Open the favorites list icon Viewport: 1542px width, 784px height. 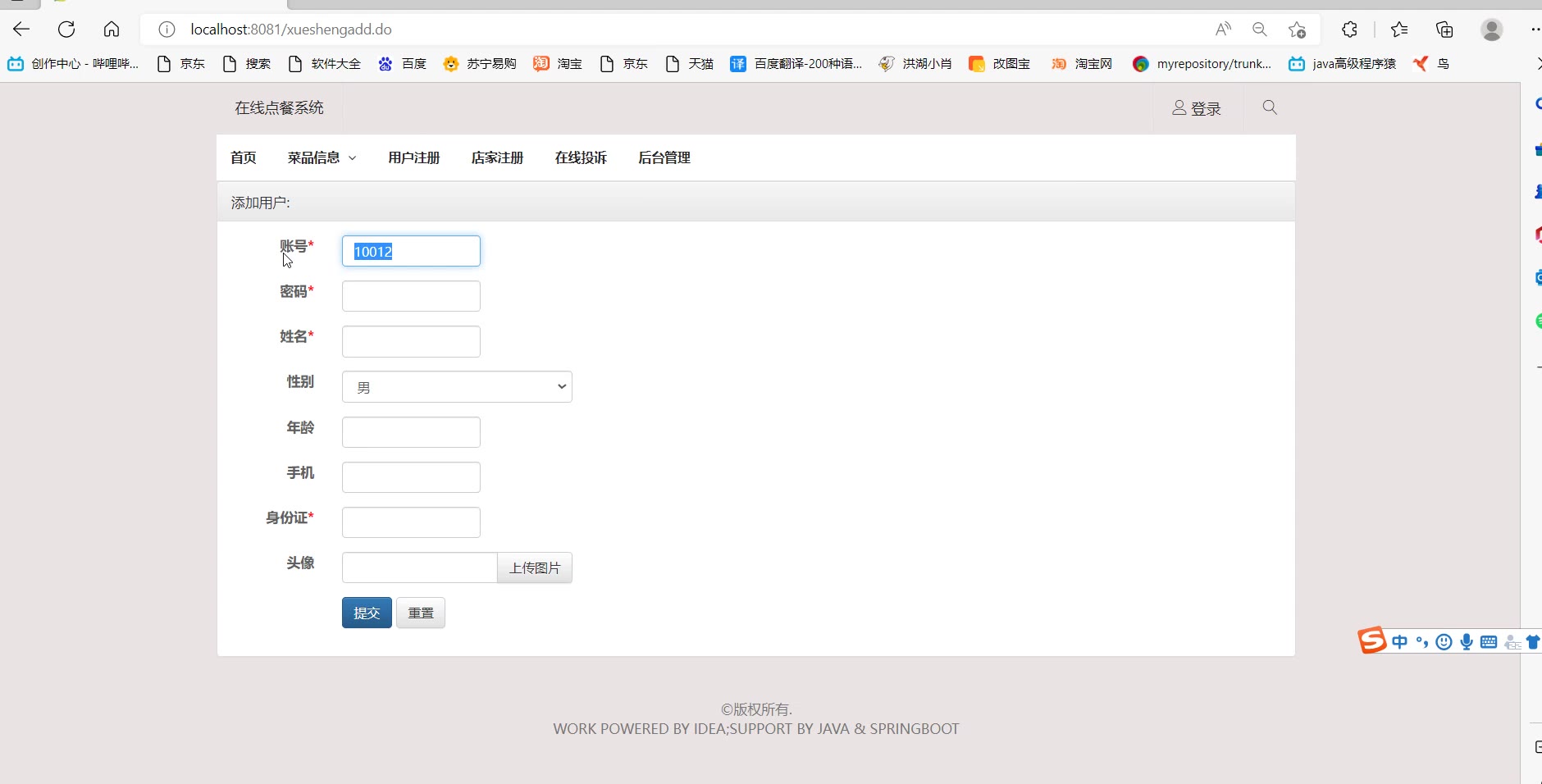[1399, 30]
